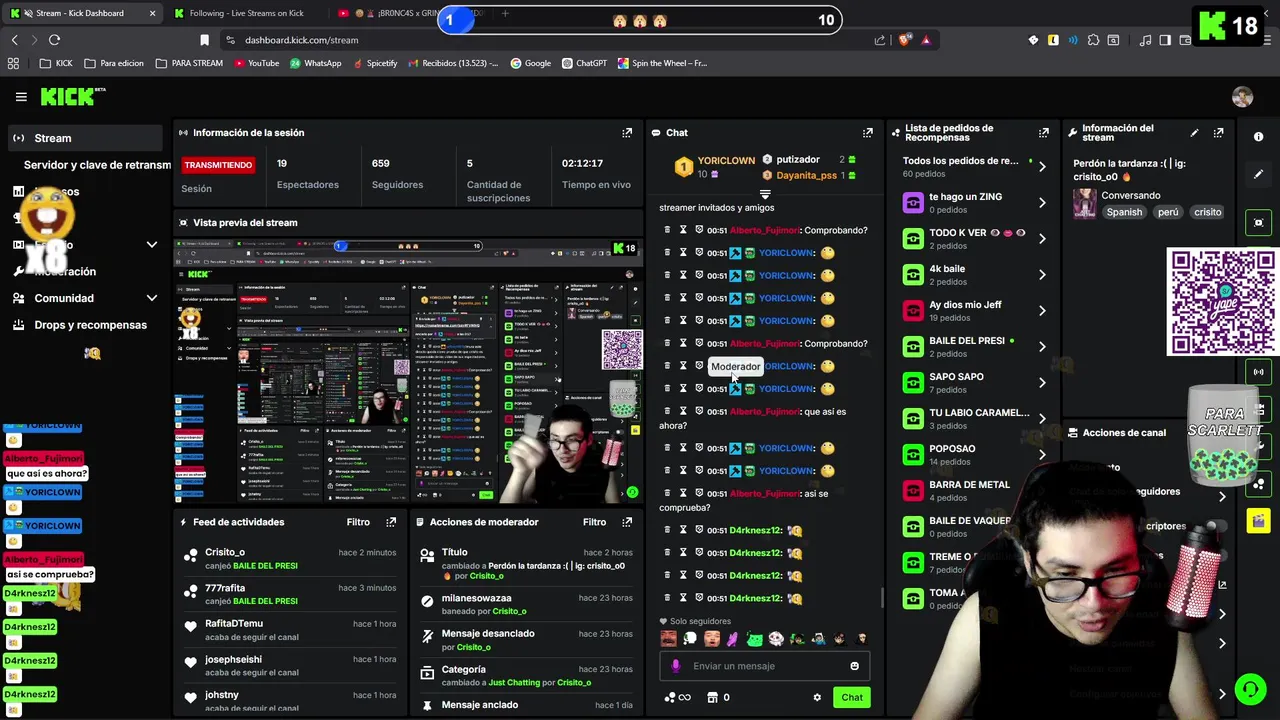Delete Alberto_Fujimori's first Comprobando message
Screen dimensions: 1280x720
coord(667,230)
